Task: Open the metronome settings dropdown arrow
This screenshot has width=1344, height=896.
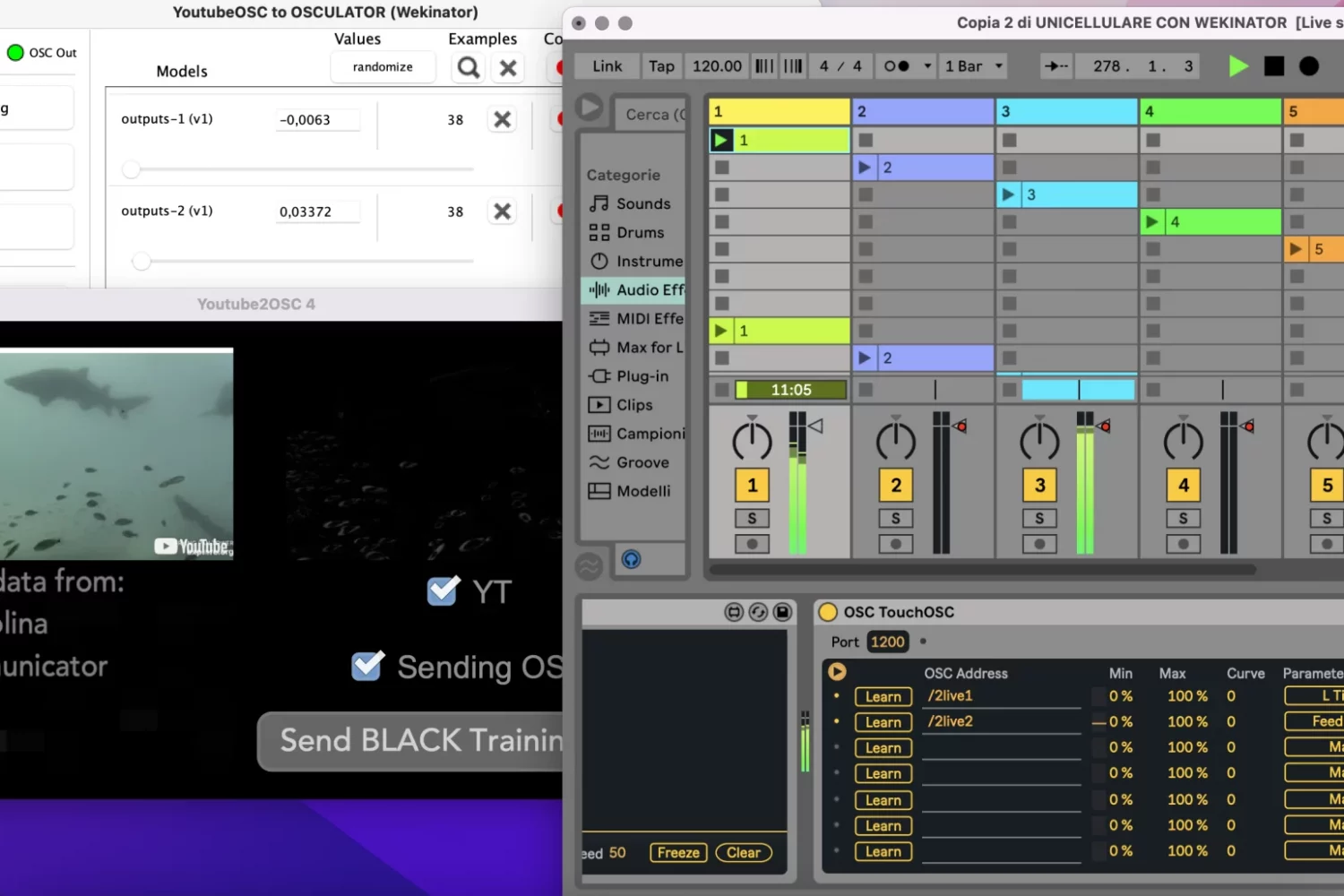Action: coord(927,66)
